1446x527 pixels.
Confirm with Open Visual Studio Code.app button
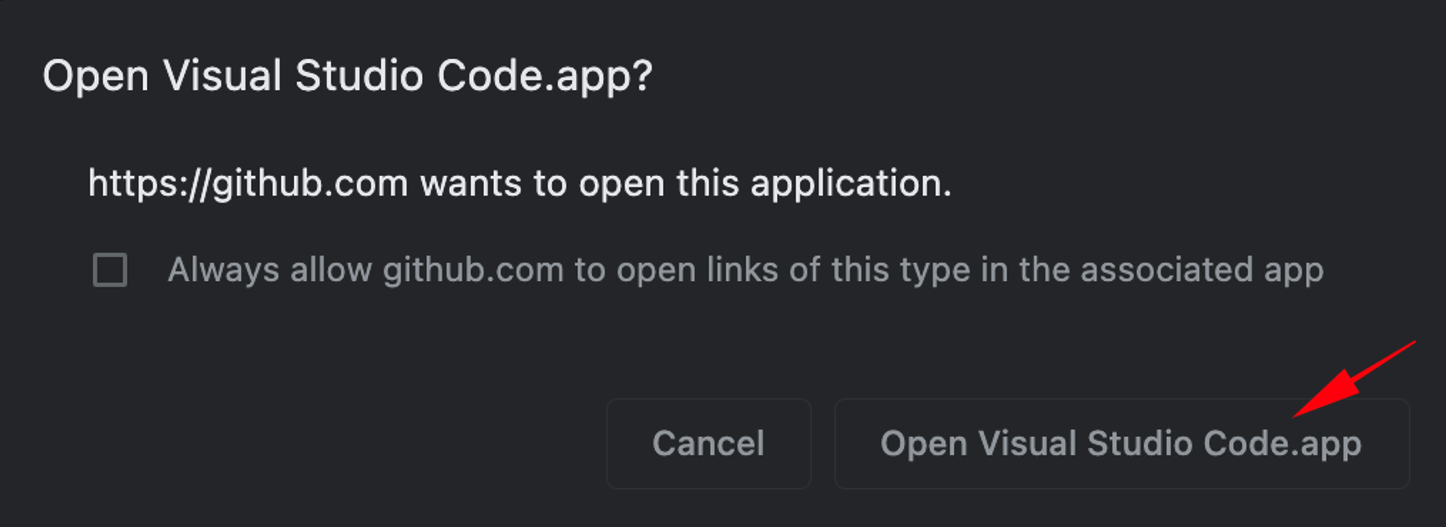click(x=1120, y=444)
